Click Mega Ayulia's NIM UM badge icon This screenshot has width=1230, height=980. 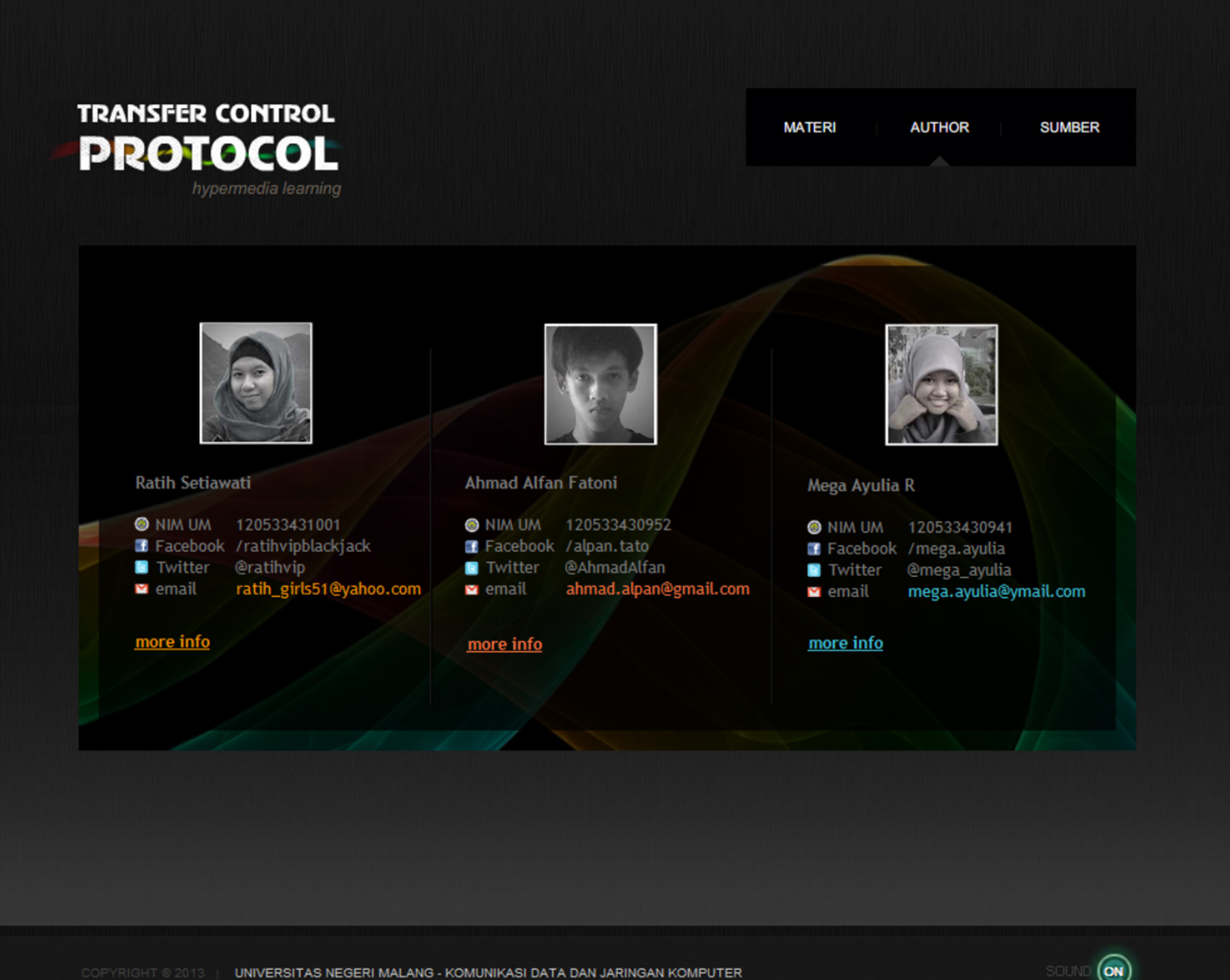814,527
